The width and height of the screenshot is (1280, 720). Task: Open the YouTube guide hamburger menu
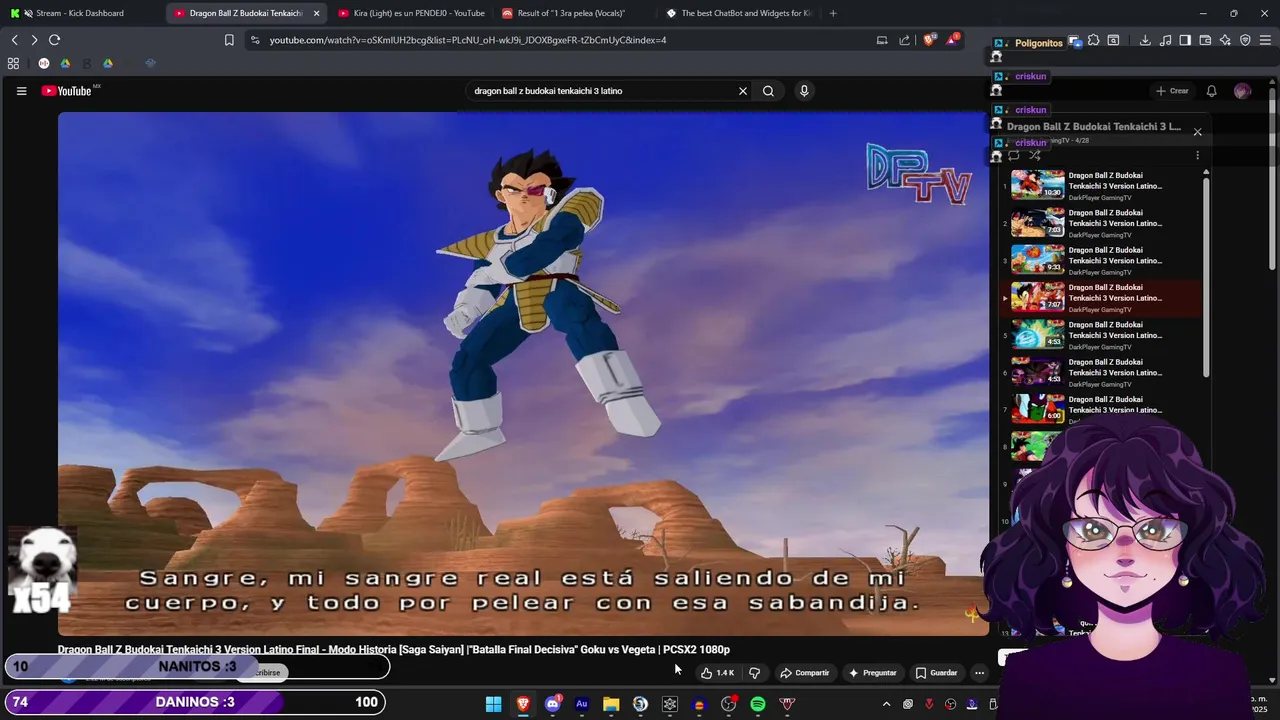pyautogui.click(x=21, y=91)
